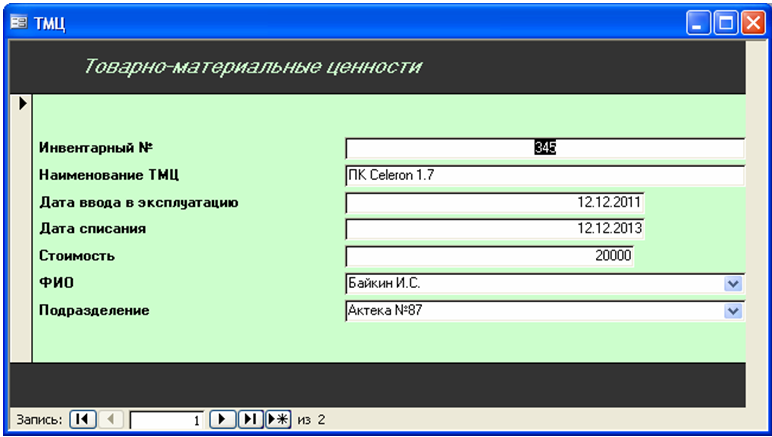Create a new blank record
772x437 pixels.
[x=277, y=420]
